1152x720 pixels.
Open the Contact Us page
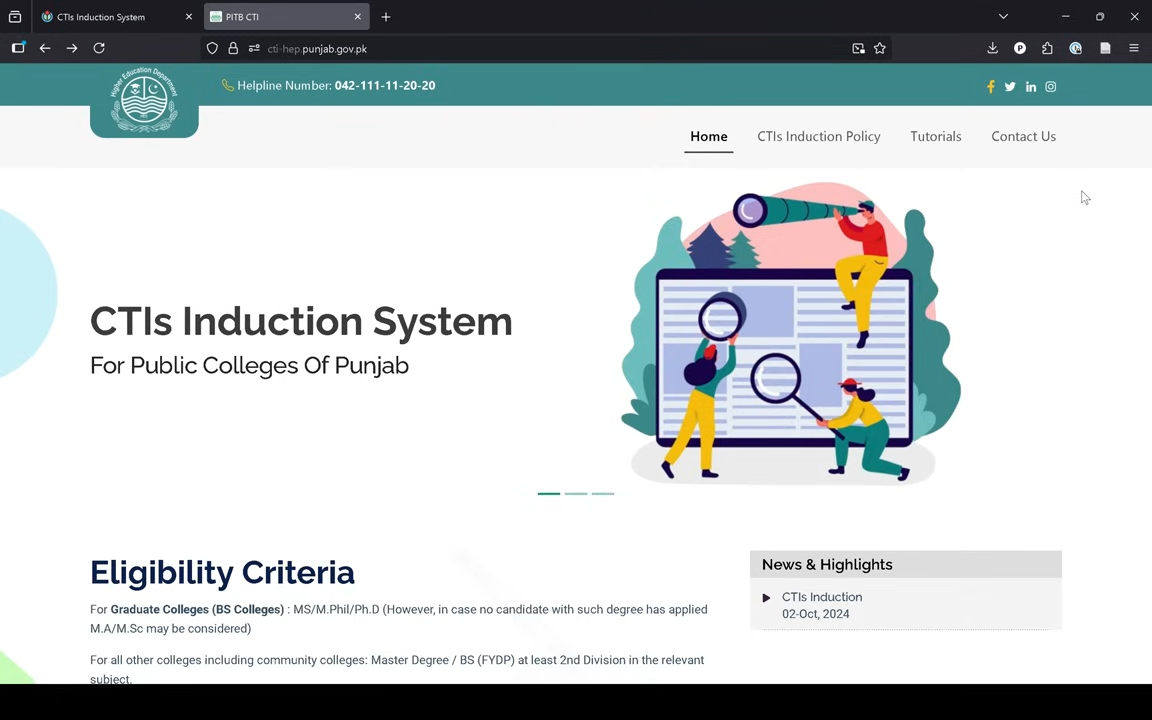coord(1023,137)
